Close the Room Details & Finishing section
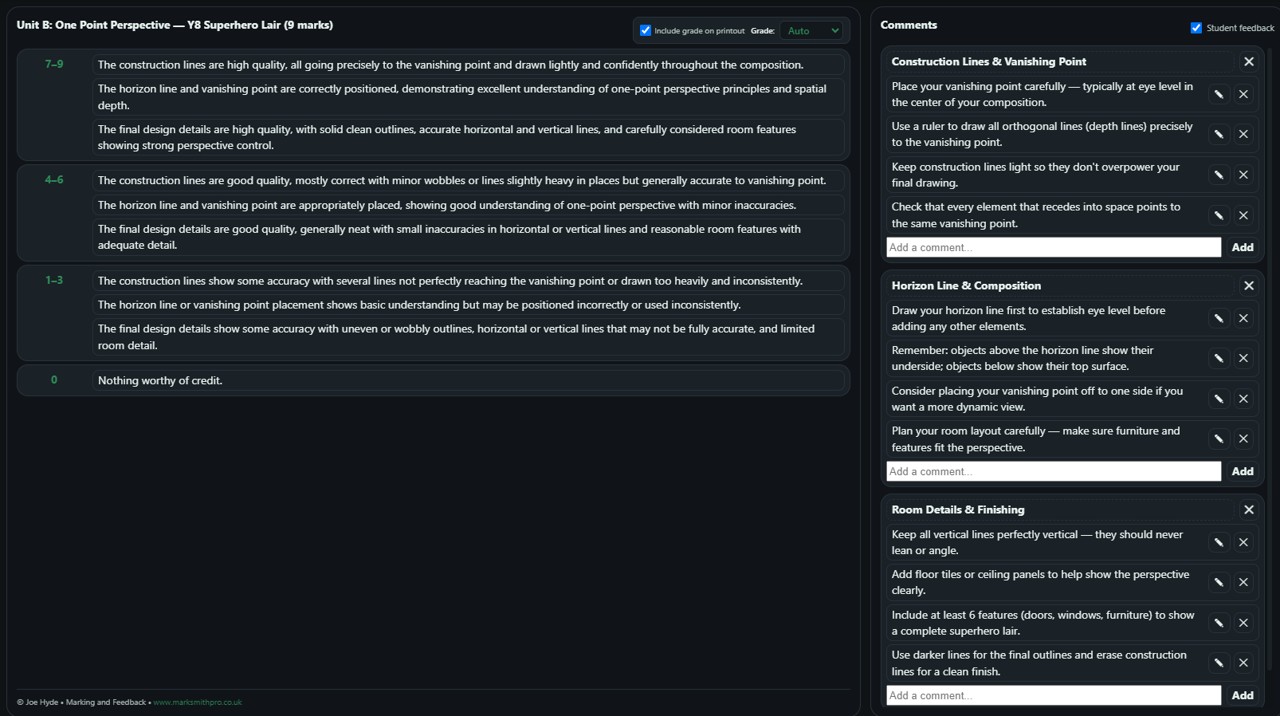This screenshot has width=1280, height=716. pyautogui.click(x=1248, y=510)
